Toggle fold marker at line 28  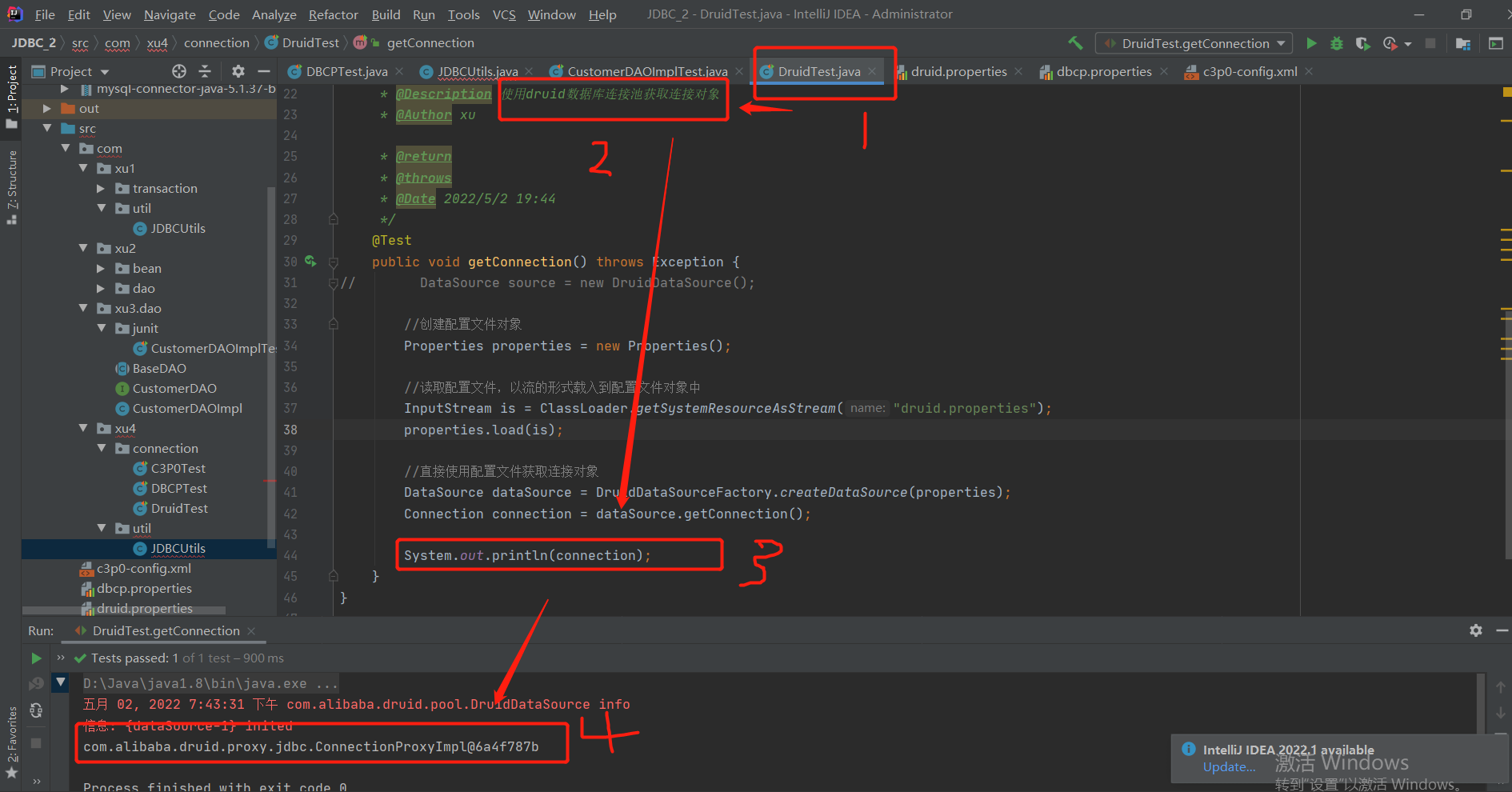pos(334,219)
